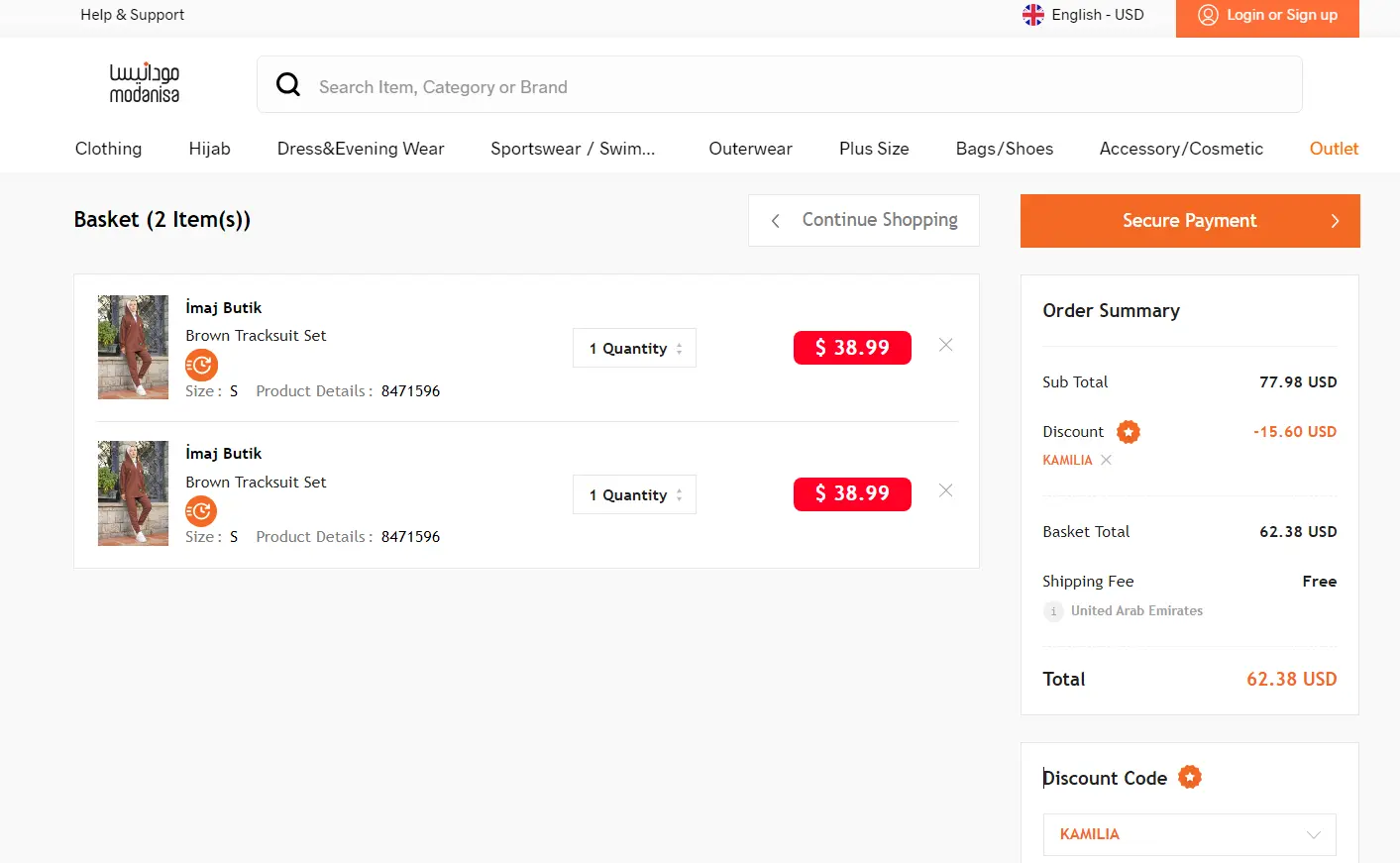The height and width of the screenshot is (863, 1400).
Task: Click orange fast delivery badge on first item
Action: (x=201, y=365)
